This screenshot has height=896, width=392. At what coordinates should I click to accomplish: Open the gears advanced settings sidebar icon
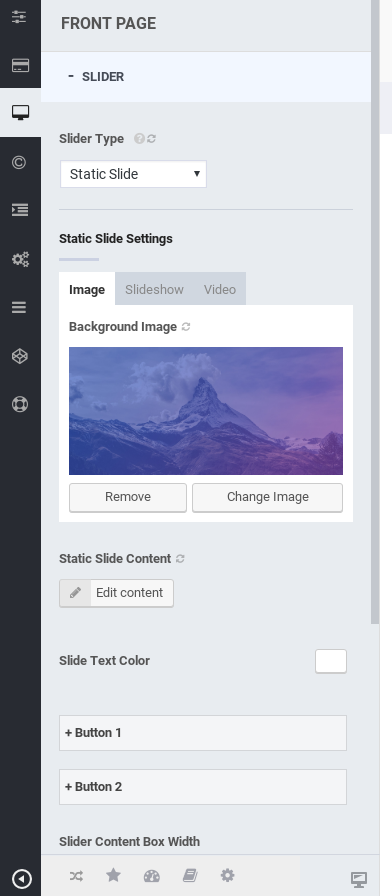(20, 259)
